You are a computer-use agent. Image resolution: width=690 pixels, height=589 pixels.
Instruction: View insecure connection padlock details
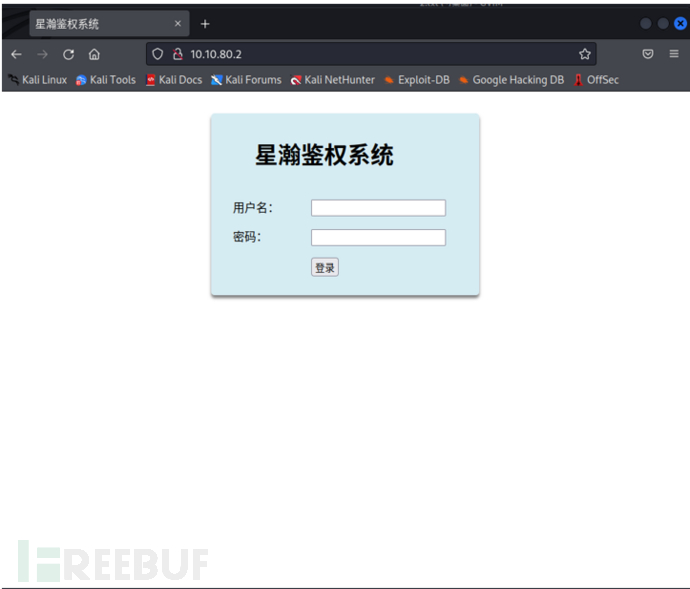tap(178, 54)
